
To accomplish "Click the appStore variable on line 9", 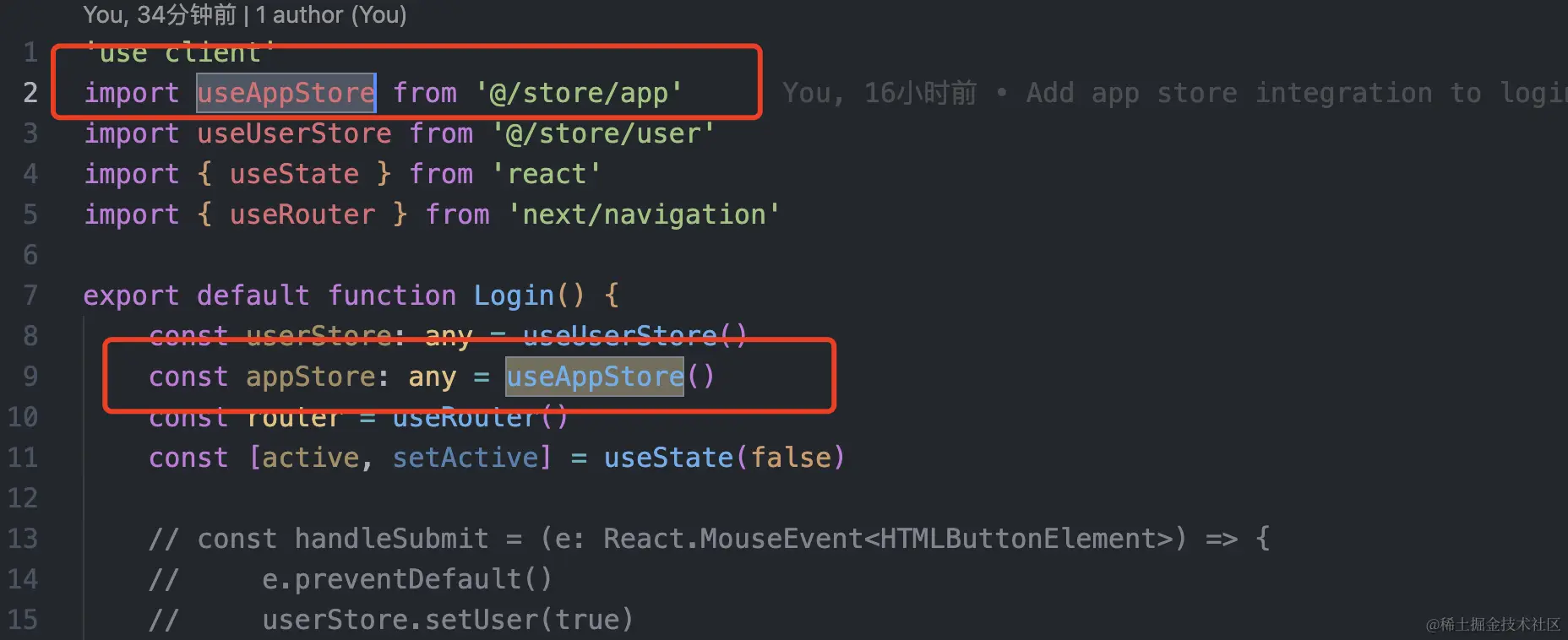I will click(x=310, y=377).
